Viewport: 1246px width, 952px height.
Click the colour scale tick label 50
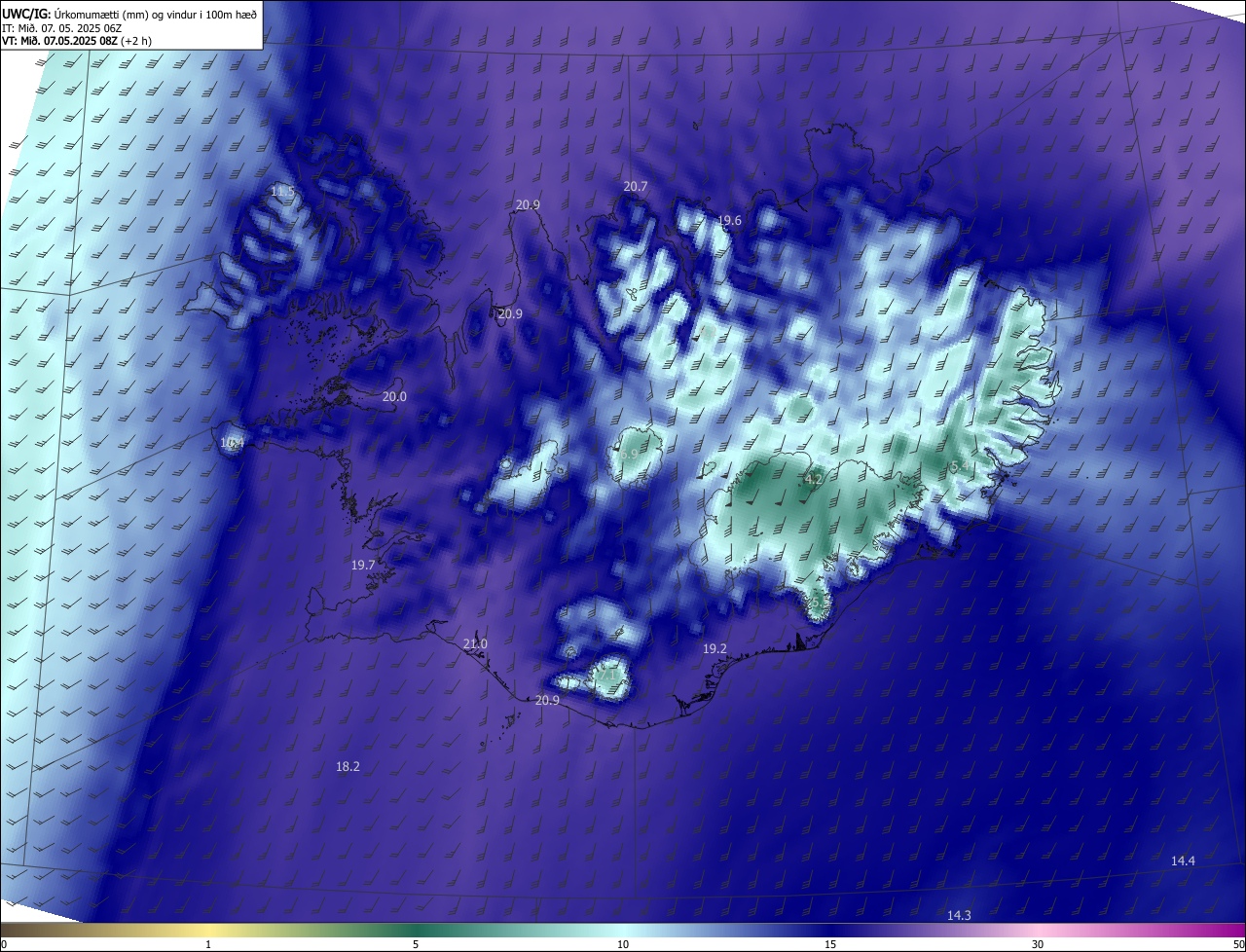coord(1238,944)
